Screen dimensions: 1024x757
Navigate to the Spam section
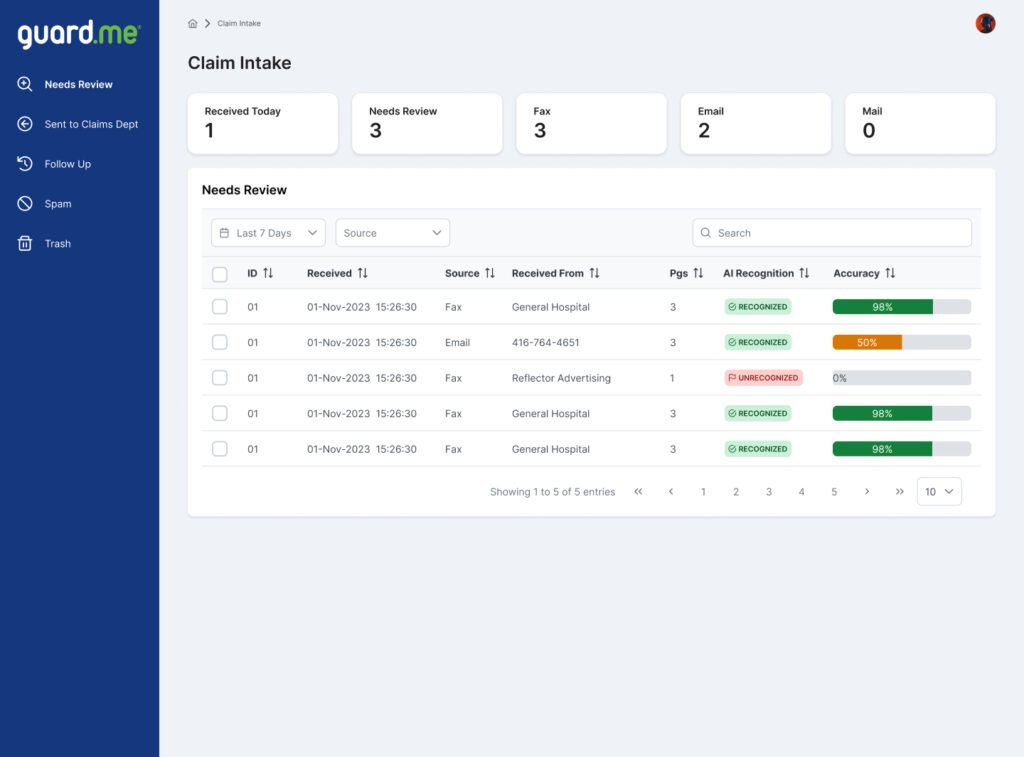(x=58, y=204)
